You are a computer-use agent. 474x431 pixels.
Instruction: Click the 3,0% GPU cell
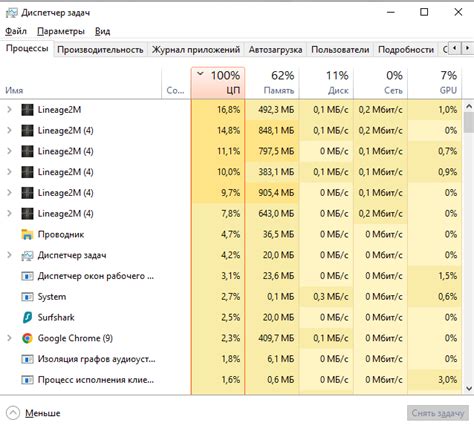[x=435, y=380]
